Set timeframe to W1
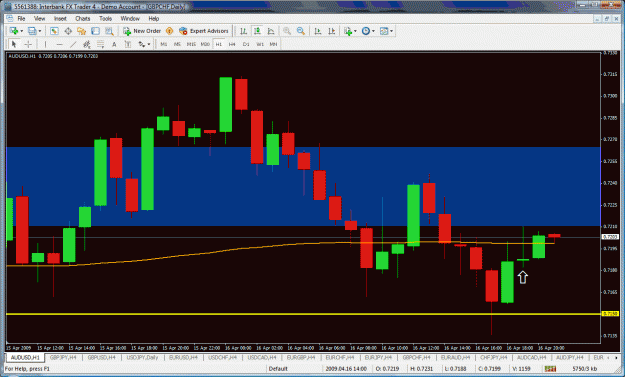625x377 pixels. point(260,44)
